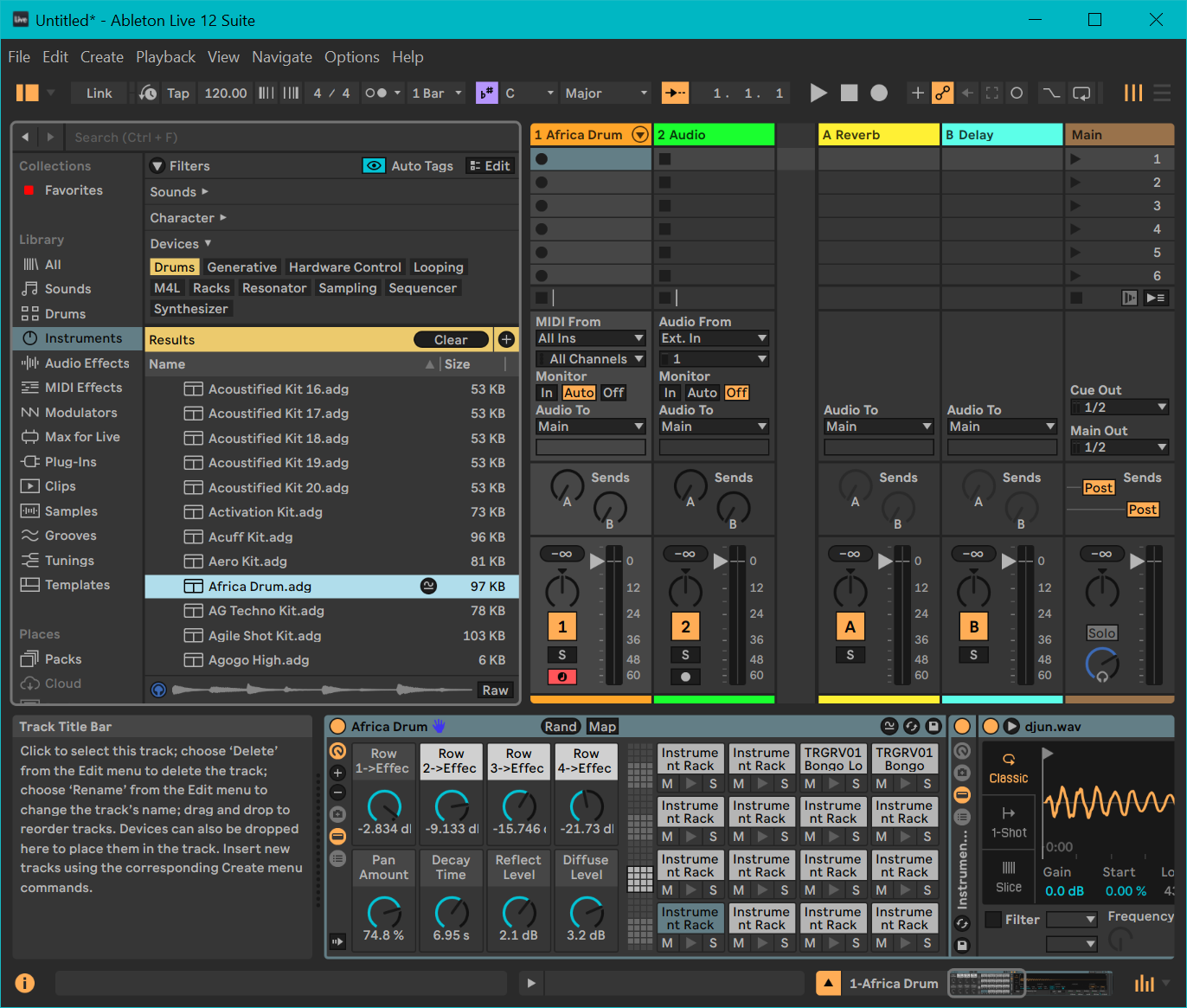Adjust the Decay Time macro knob
Image resolution: width=1187 pixels, height=1008 pixels.
coord(451,911)
